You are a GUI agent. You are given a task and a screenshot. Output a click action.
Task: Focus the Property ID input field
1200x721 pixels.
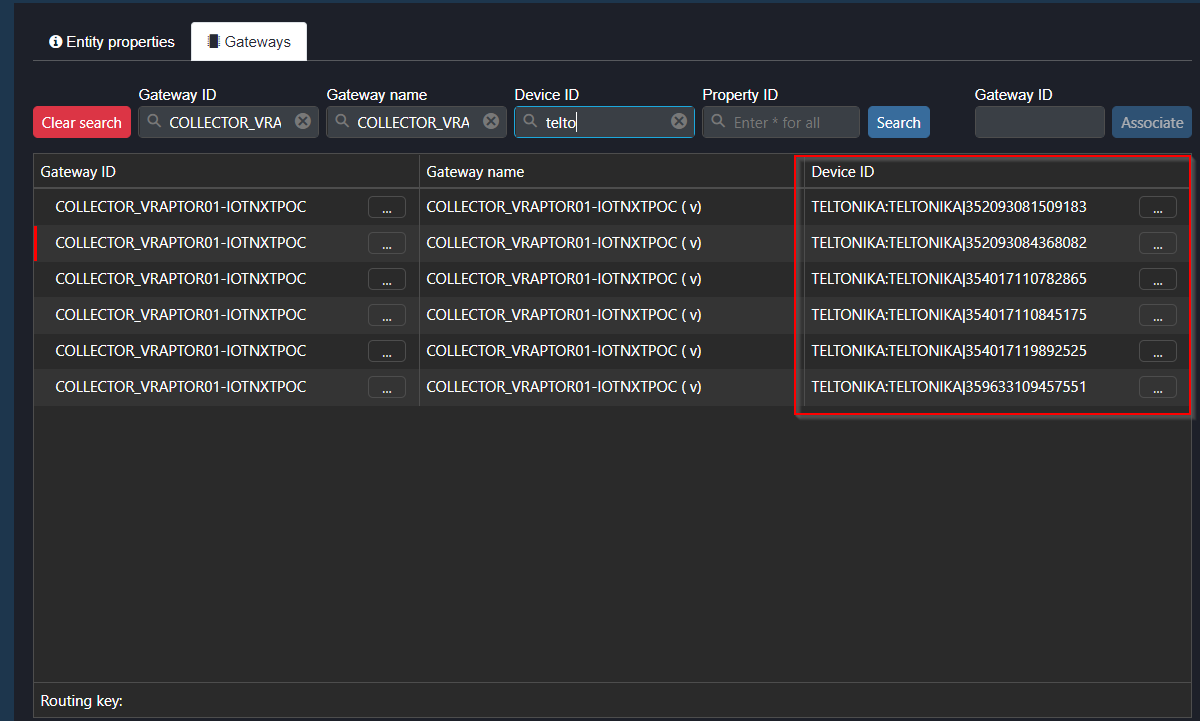(x=781, y=122)
